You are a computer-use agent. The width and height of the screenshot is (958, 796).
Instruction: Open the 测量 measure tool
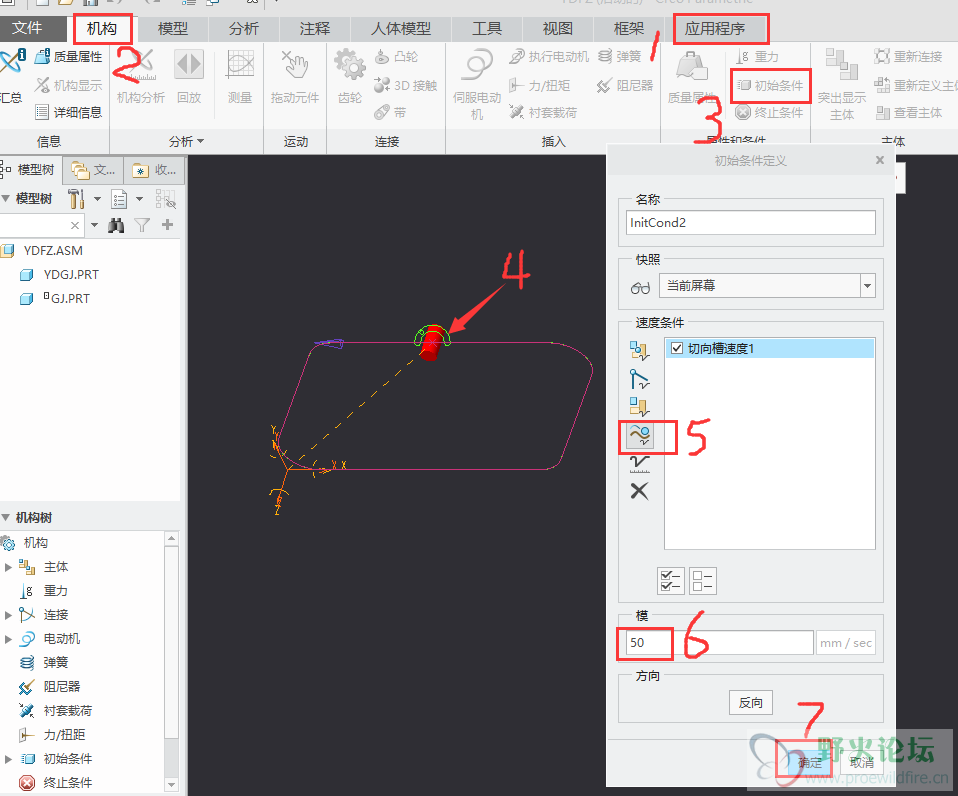click(x=240, y=77)
